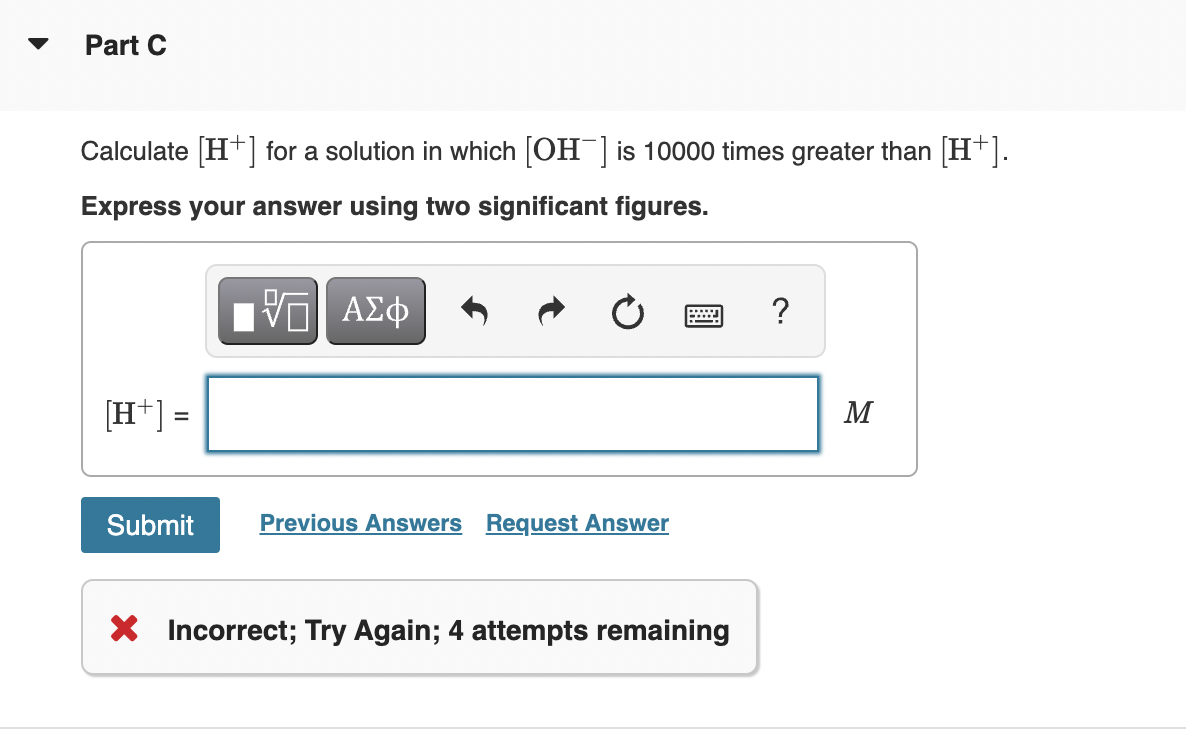The height and width of the screenshot is (740, 1186).
Task: Open the equation editor help
Action: tap(780, 312)
